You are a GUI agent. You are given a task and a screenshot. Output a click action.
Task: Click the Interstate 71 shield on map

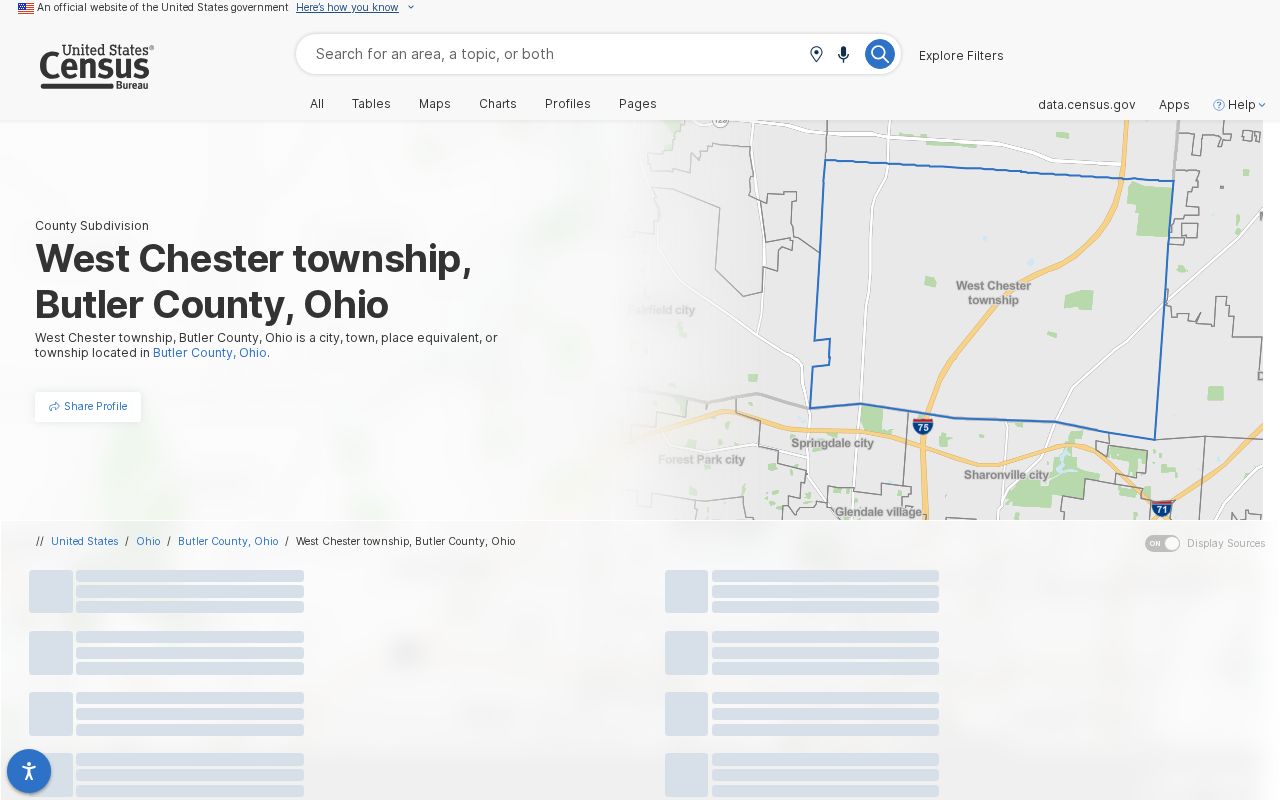coord(1162,508)
